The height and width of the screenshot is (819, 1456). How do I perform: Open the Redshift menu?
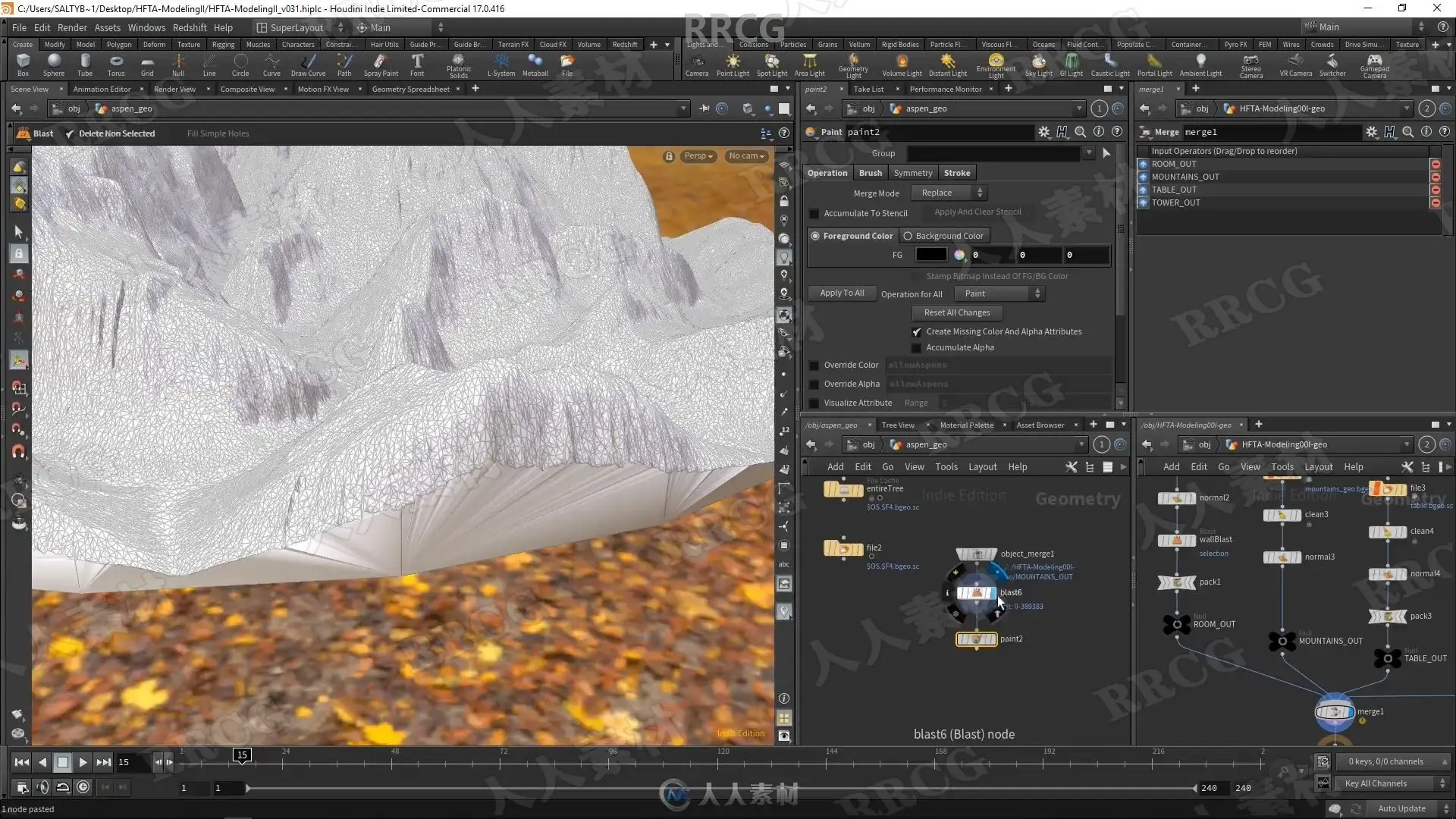(190, 27)
